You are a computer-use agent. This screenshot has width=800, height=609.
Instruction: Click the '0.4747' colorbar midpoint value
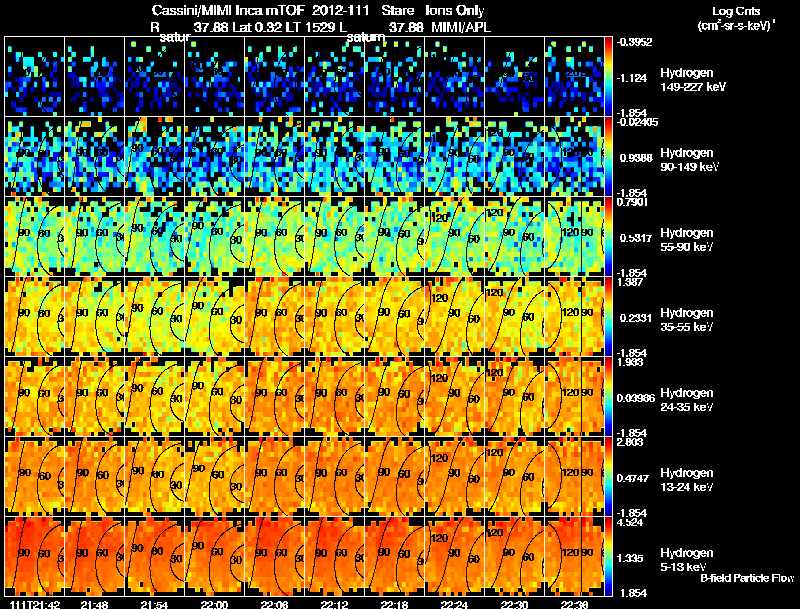(x=634, y=478)
